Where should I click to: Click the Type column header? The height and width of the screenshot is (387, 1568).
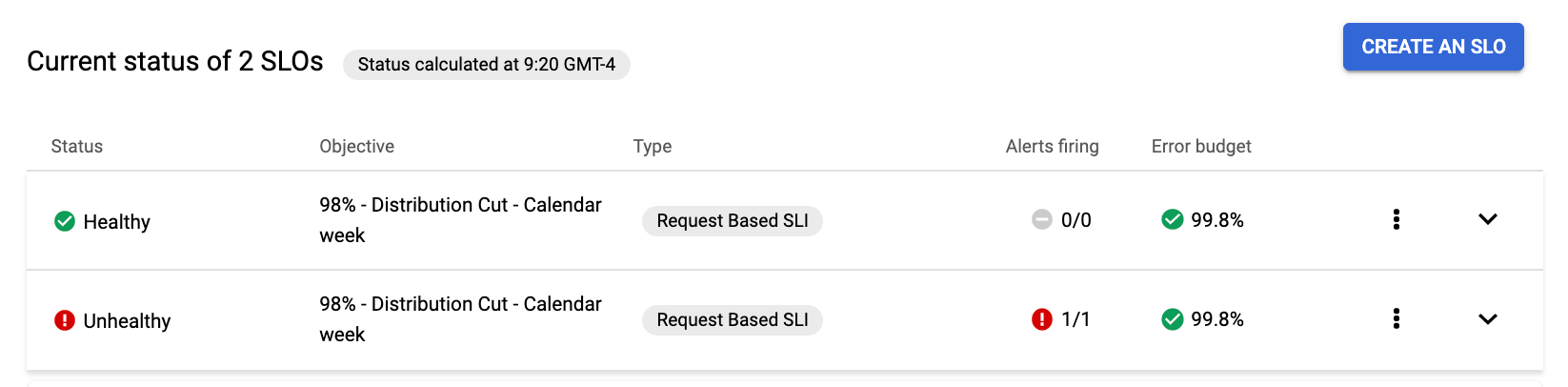(x=653, y=147)
